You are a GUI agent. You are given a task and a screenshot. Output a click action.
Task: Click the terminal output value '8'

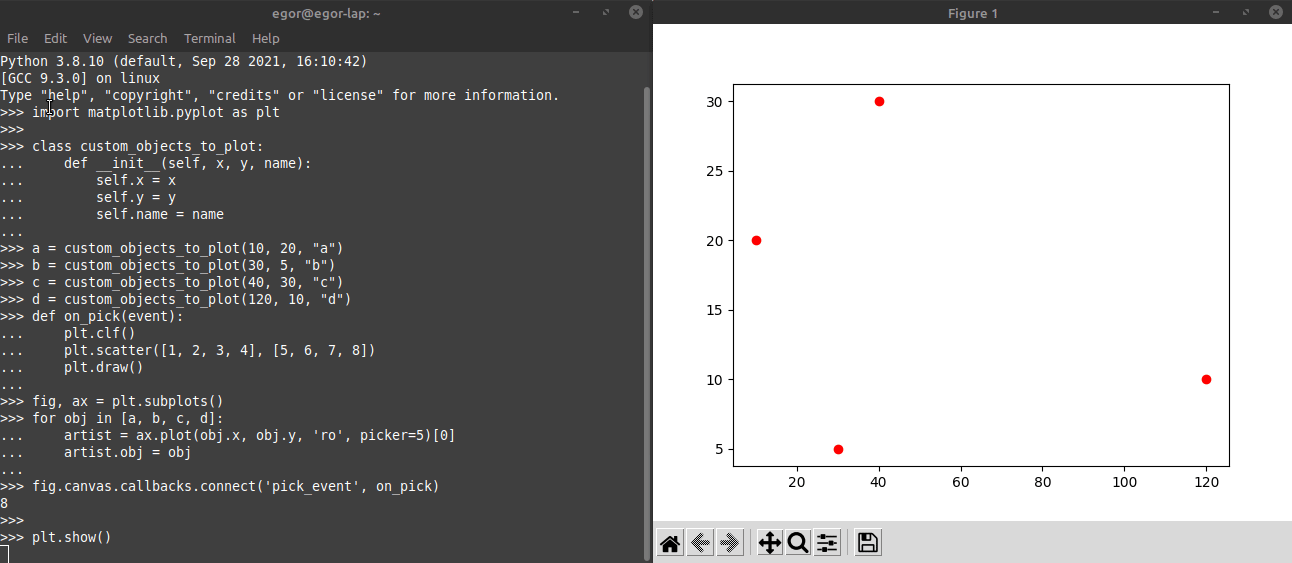pos(4,503)
